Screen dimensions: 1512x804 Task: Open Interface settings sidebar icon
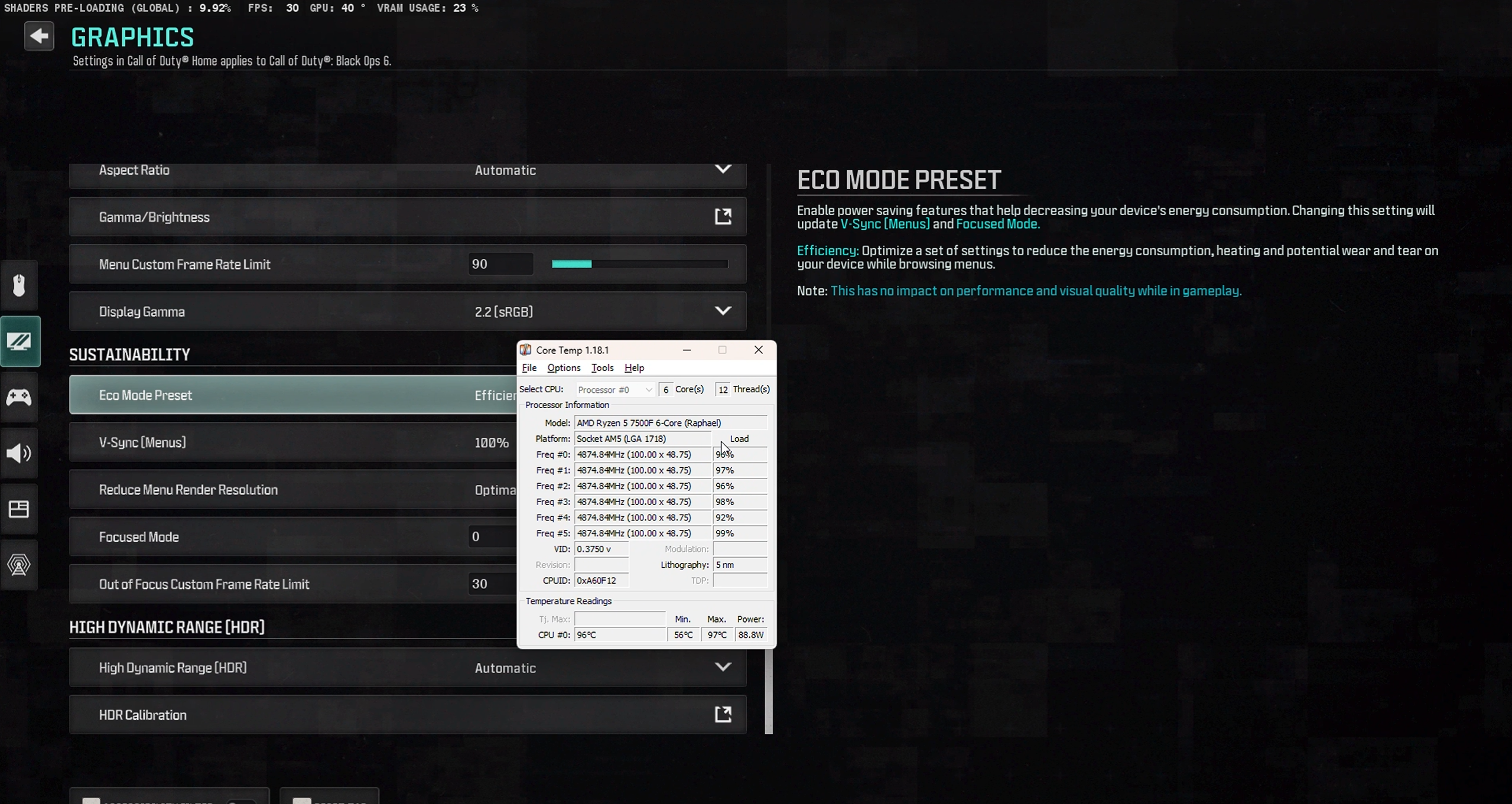pyautogui.click(x=19, y=509)
